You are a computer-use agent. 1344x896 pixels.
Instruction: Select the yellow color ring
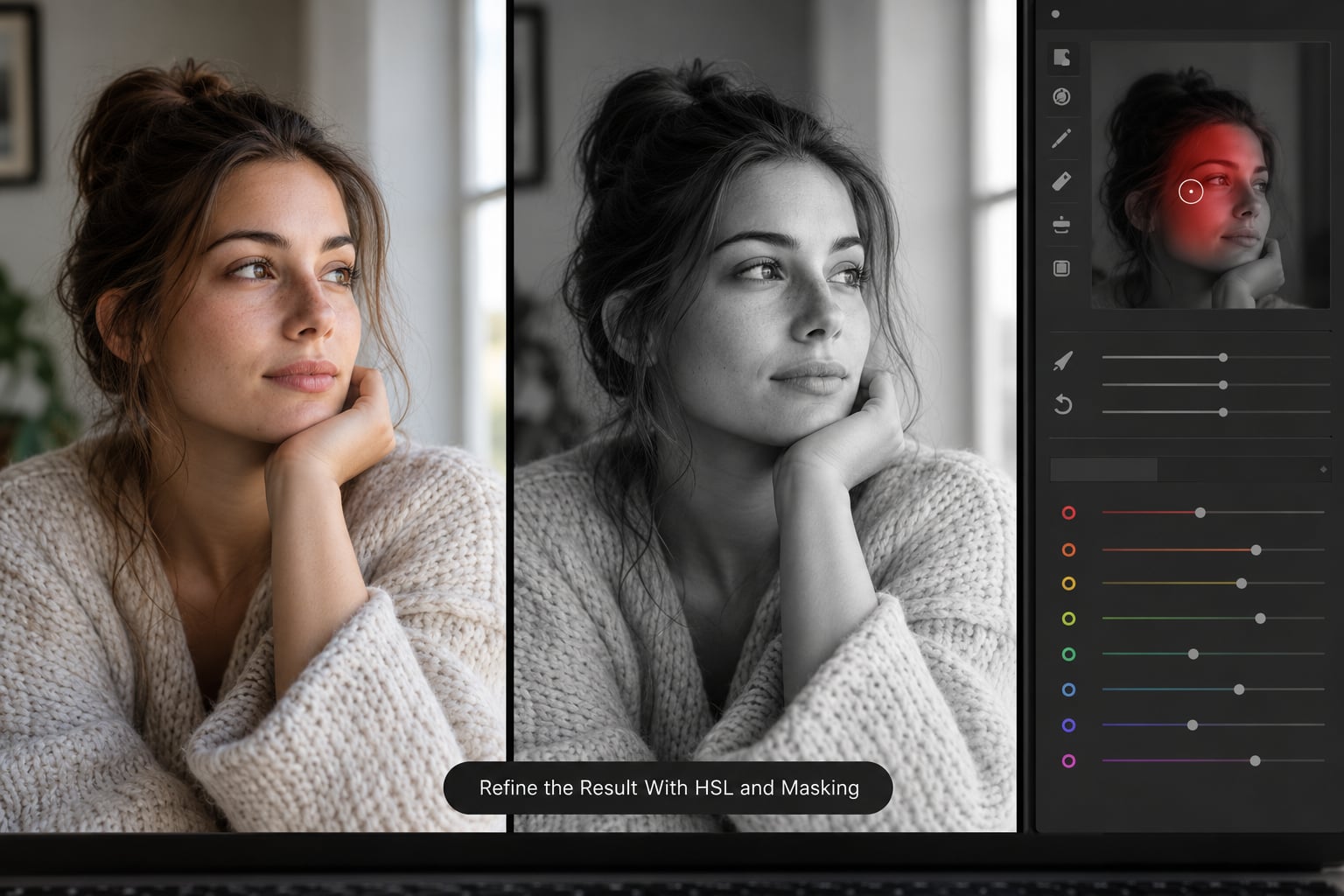coord(1068,584)
